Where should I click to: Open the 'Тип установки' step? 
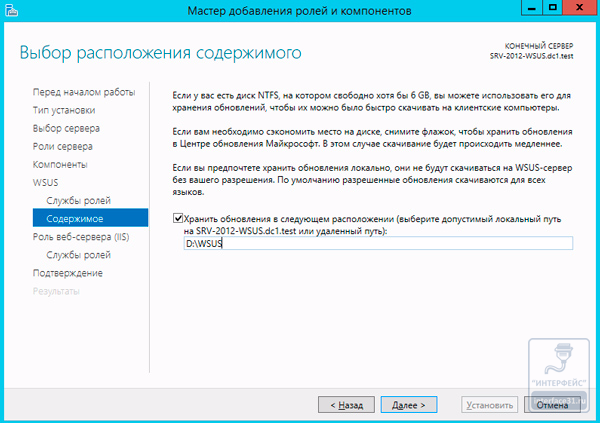coord(64,109)
